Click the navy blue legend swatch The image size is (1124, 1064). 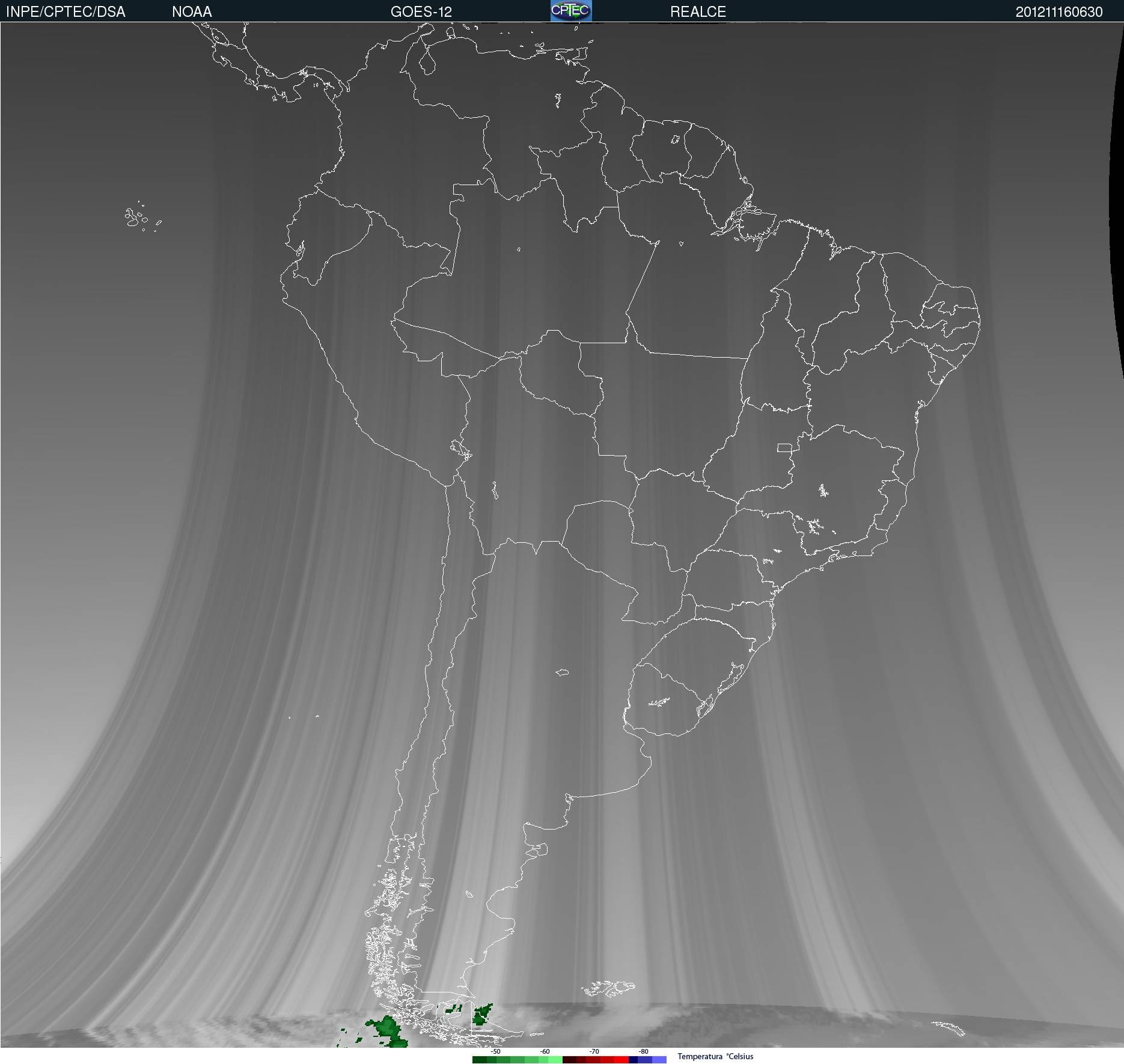click(634, 1060)
